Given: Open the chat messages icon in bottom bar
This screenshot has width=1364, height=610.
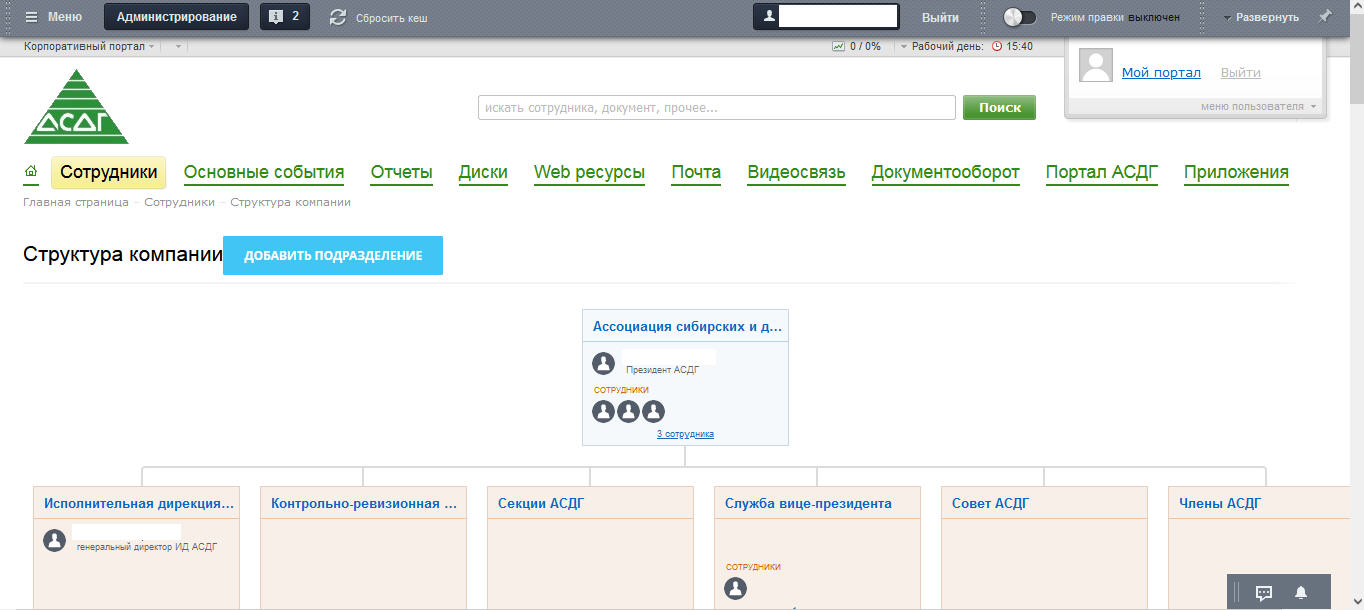Looking at the screenshot, I should (x=1264, y=592).
